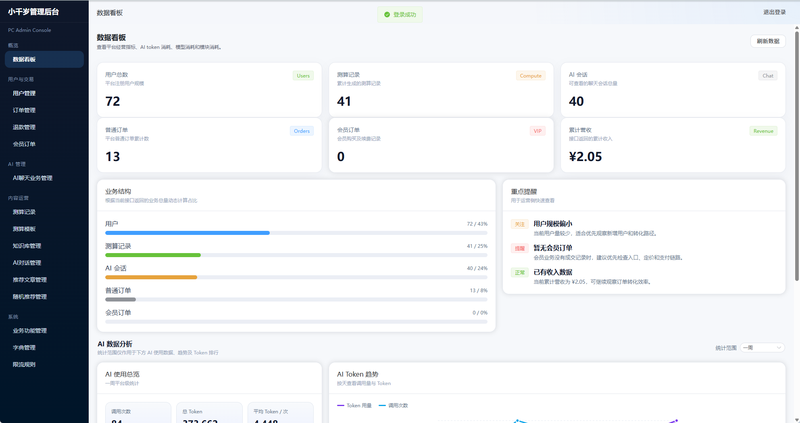This screenshot has width=800, height=423.
Task: Click the VIP tag on the 会员订单 card
Action: (537, 131)
